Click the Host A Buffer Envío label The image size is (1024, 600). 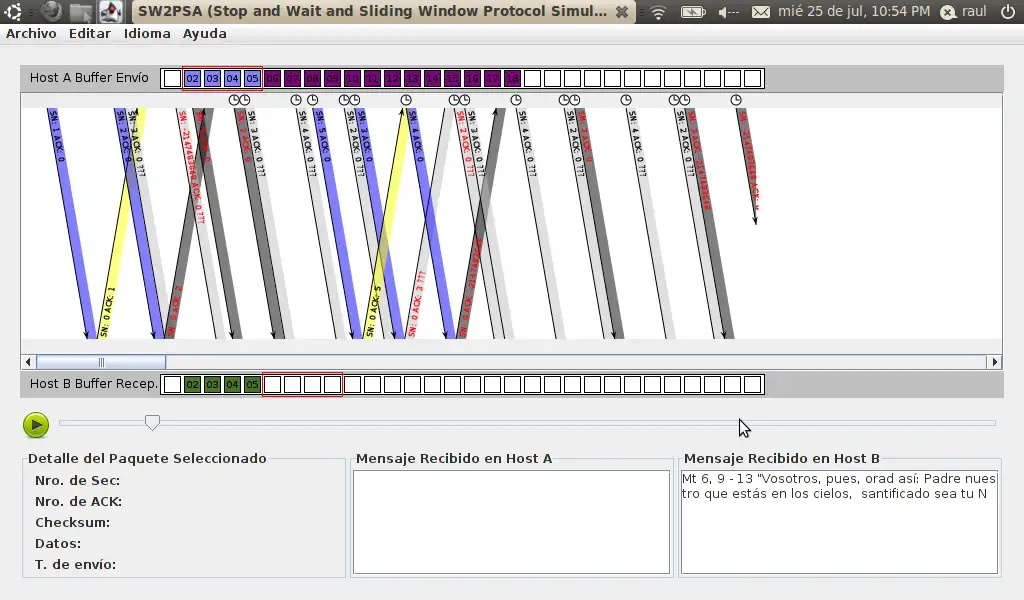click(89, 78)
